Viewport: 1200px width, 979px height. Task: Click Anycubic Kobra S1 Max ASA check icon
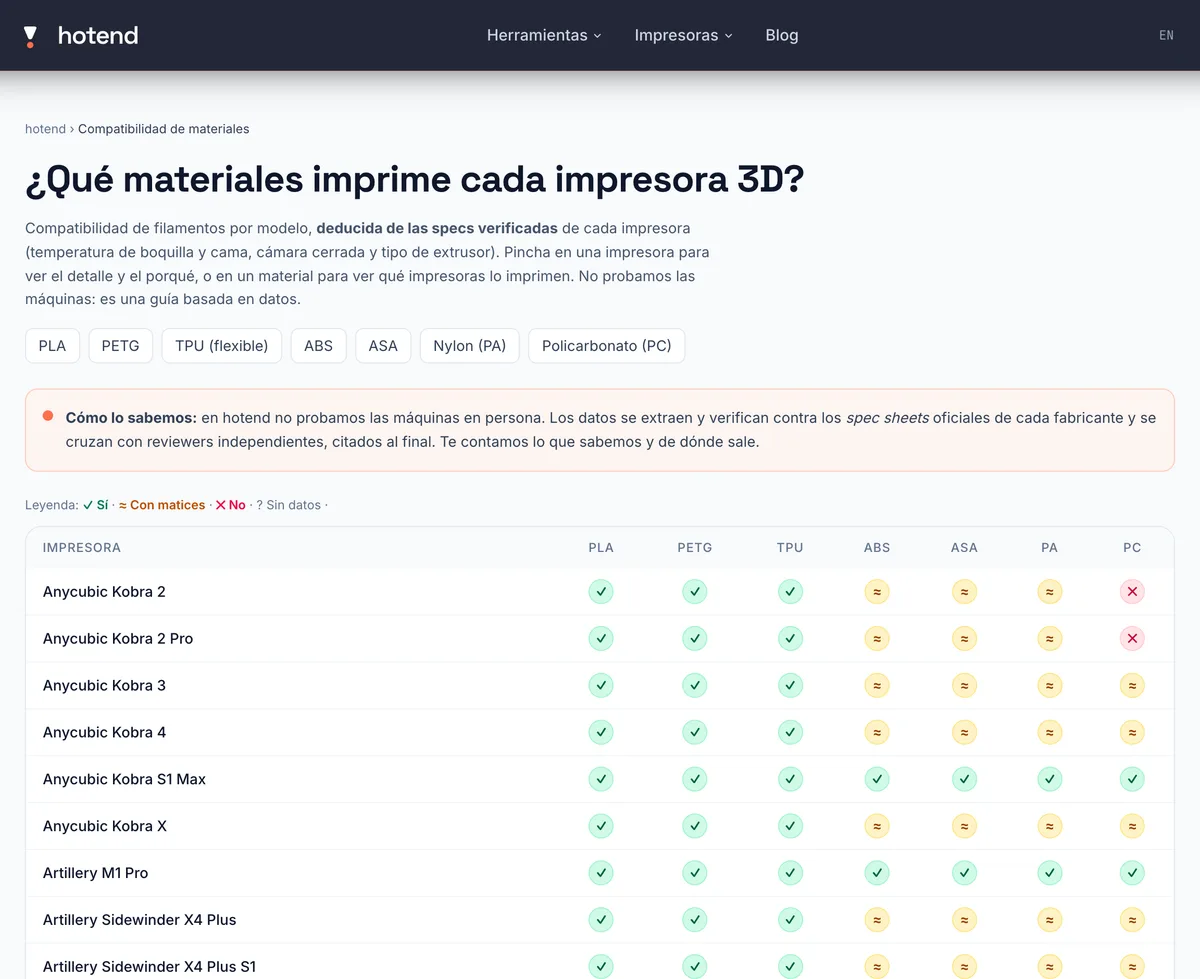(x=964, y=780)
